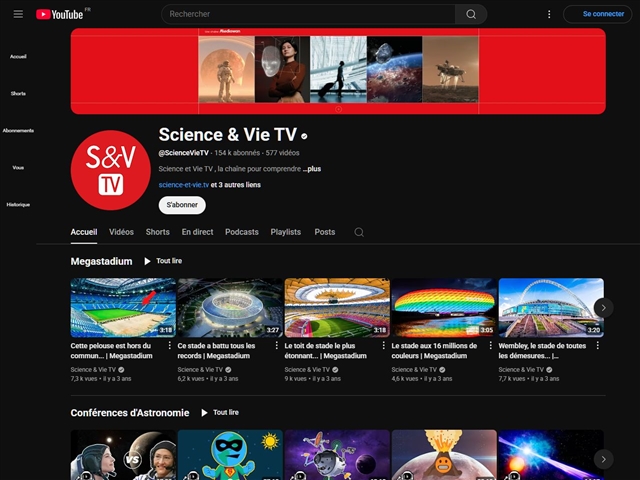
Task: Open Accueil in the left sidebar
Action: click(18, 56)
